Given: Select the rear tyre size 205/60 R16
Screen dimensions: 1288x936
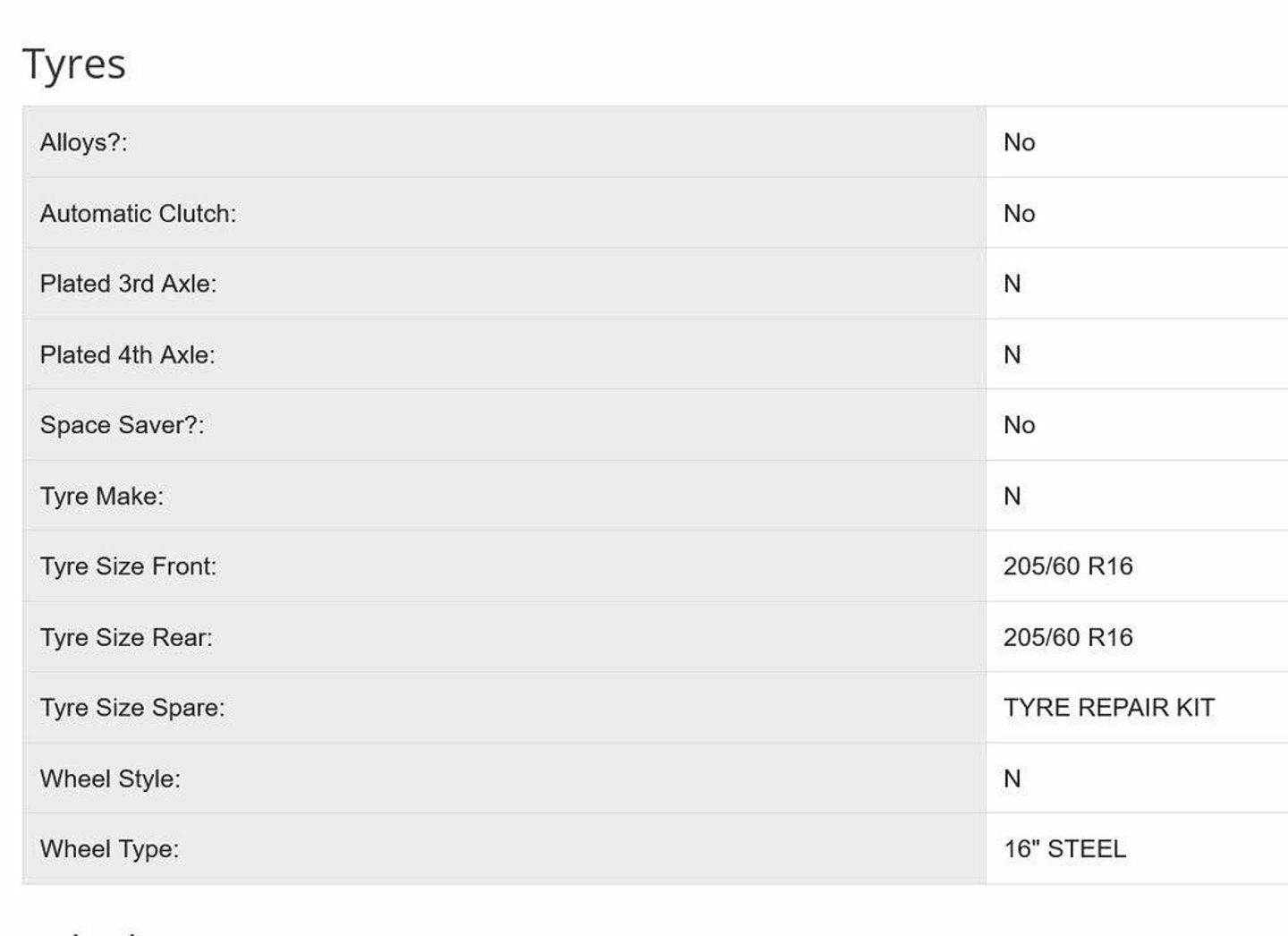Looking at the screenshot, I should point(1068,638).
